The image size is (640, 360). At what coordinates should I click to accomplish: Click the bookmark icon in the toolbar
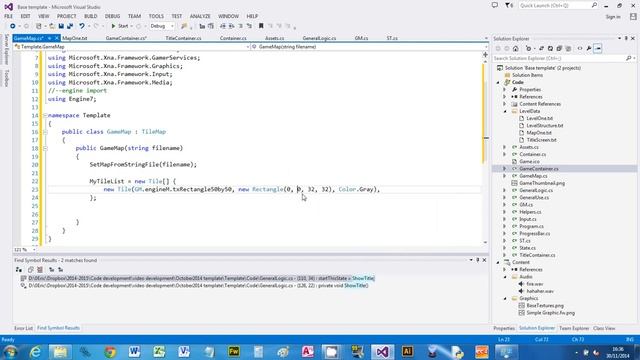261,26
